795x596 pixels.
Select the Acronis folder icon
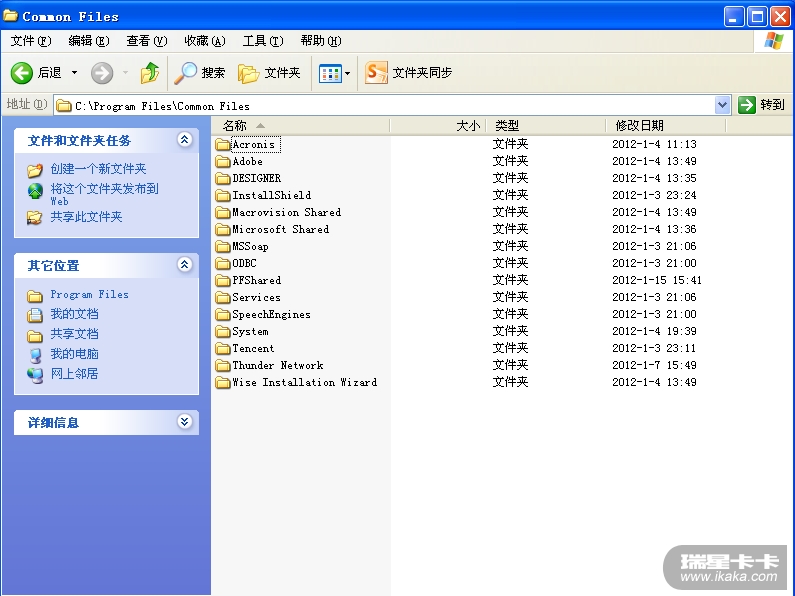(x=223, y=145)
